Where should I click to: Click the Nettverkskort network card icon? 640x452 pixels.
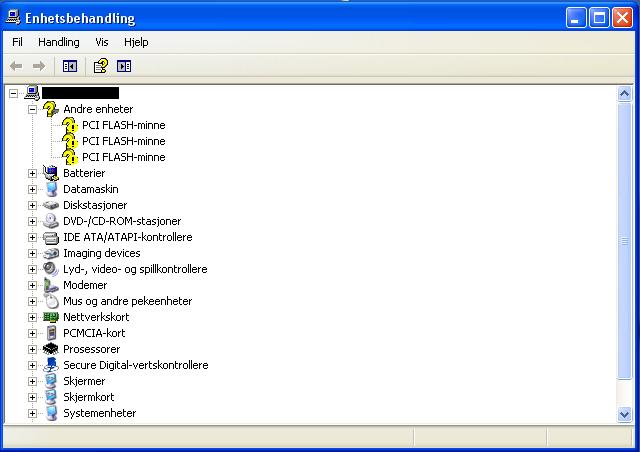(x=51, y=317)
